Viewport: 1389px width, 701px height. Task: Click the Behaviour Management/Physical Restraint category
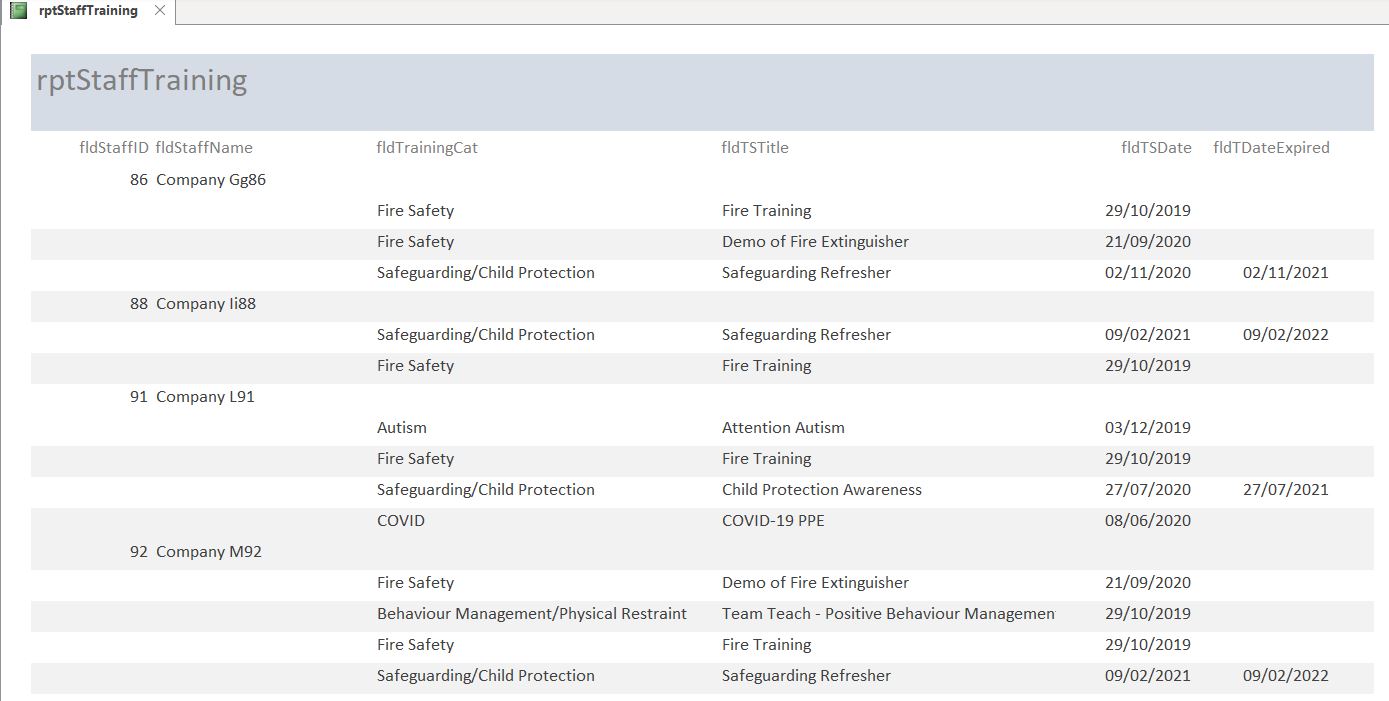(531, 614)
